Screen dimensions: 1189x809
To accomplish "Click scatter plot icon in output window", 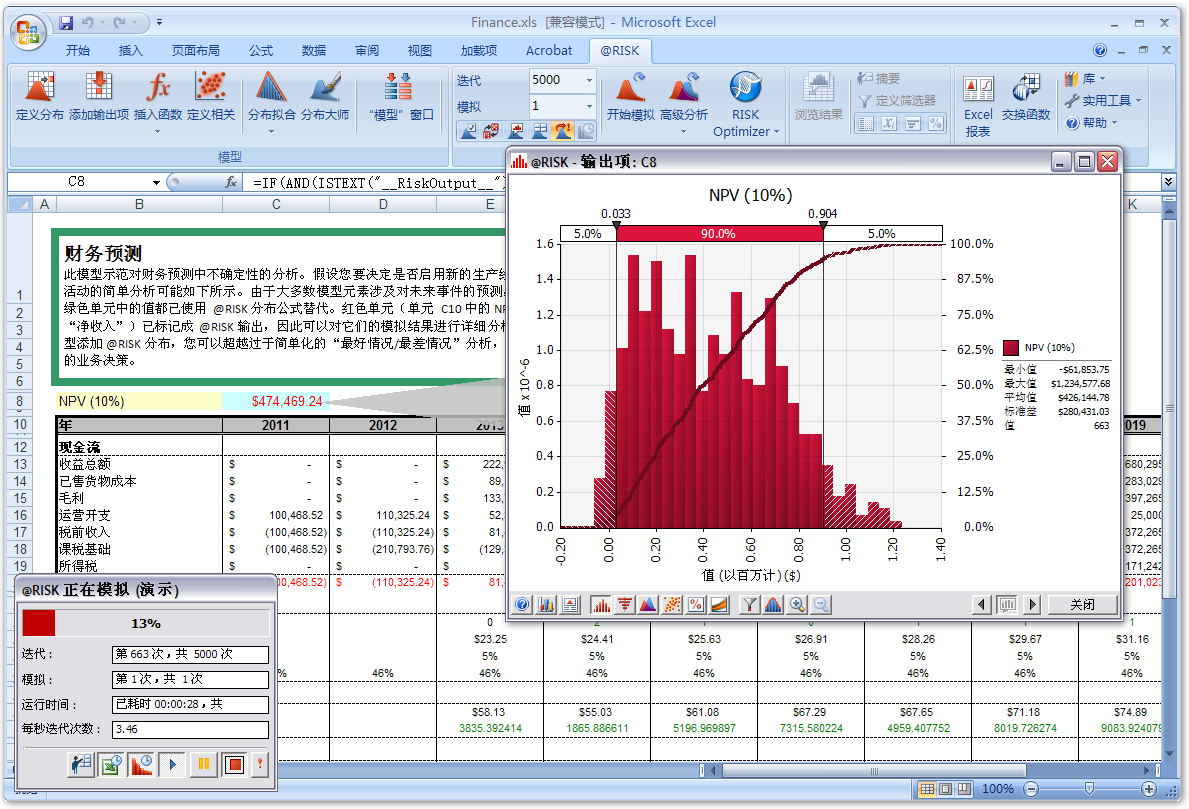I will (672, 604).
